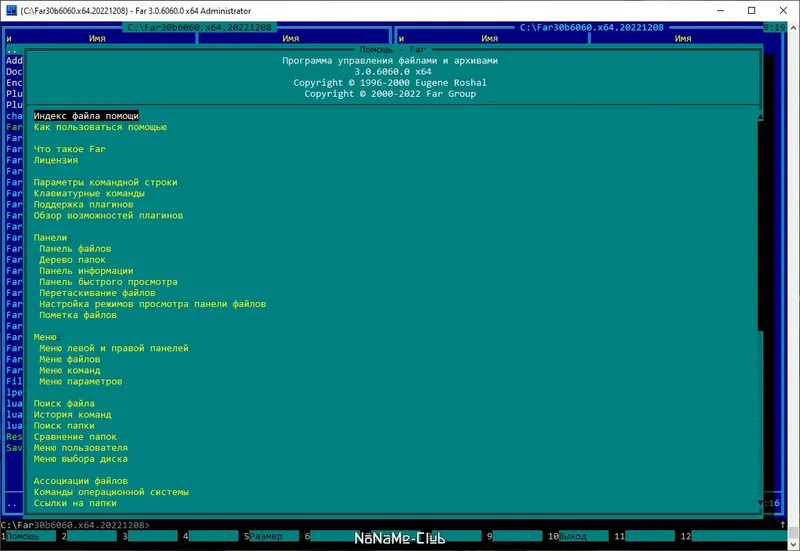Select the Enc entry in left panel
Viewport: 800px width, 551px height.
coord(14,83)
